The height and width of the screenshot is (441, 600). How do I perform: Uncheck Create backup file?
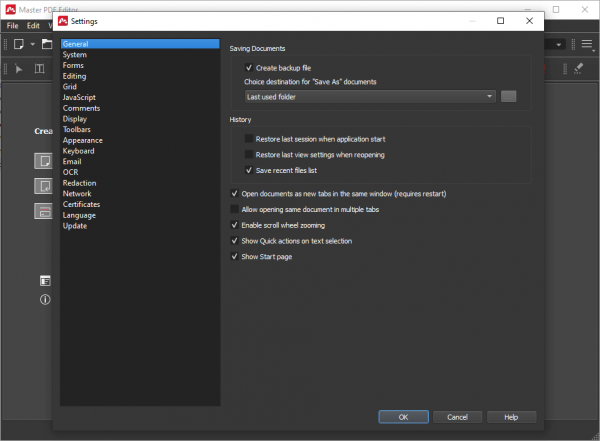pyautogui.click(x=249, y=67)
